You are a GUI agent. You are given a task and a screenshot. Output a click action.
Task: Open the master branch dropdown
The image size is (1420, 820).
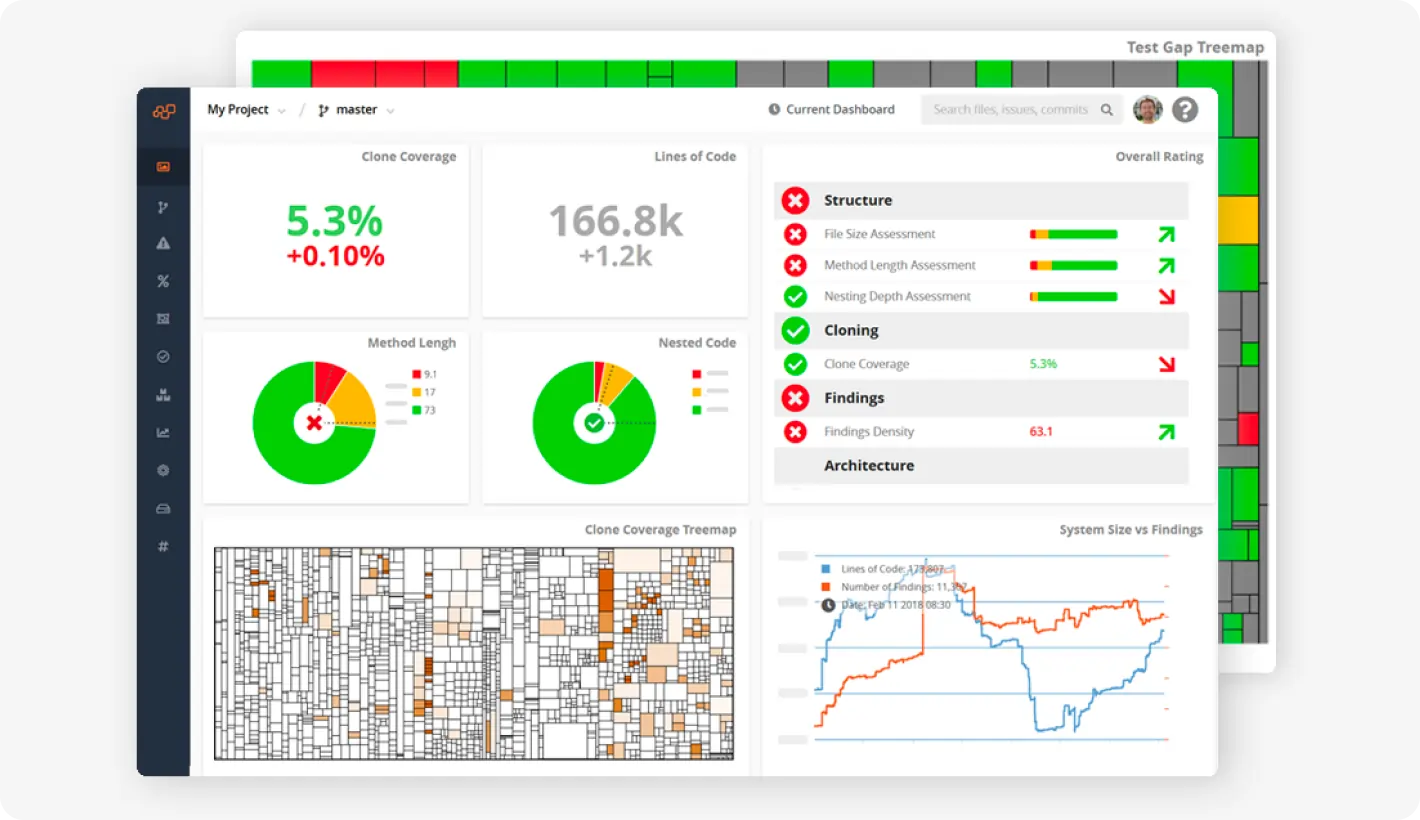[x=356, y=110]
